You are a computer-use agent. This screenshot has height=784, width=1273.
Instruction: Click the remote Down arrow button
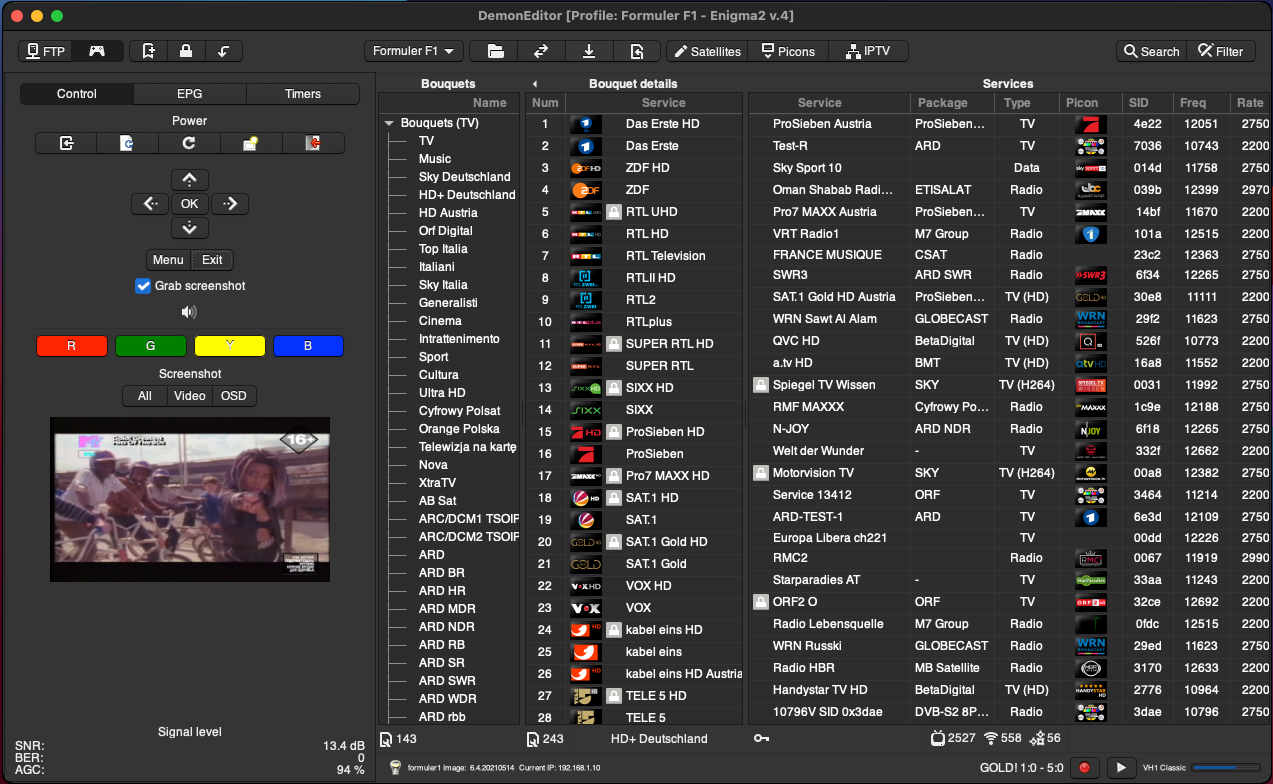(x=190, y=228)
